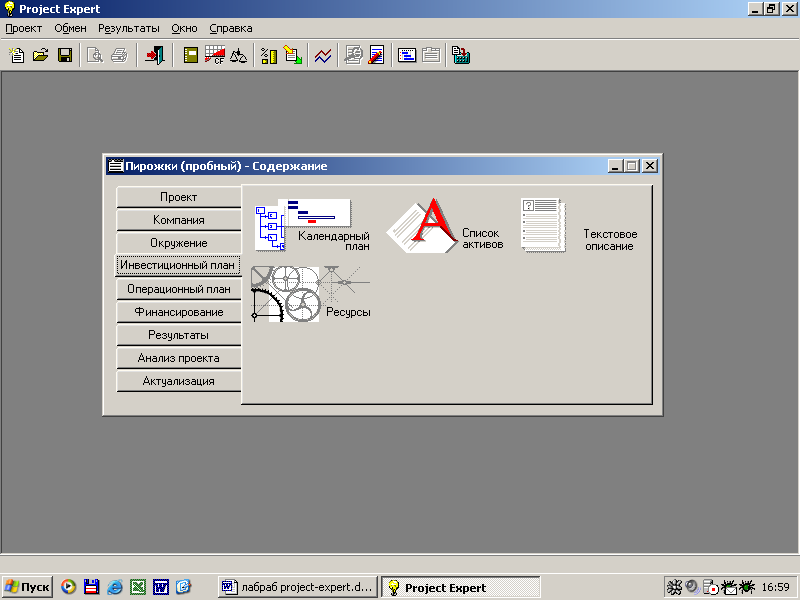
Task: Launch media player from quick launch
Action: tap(68, 587)
